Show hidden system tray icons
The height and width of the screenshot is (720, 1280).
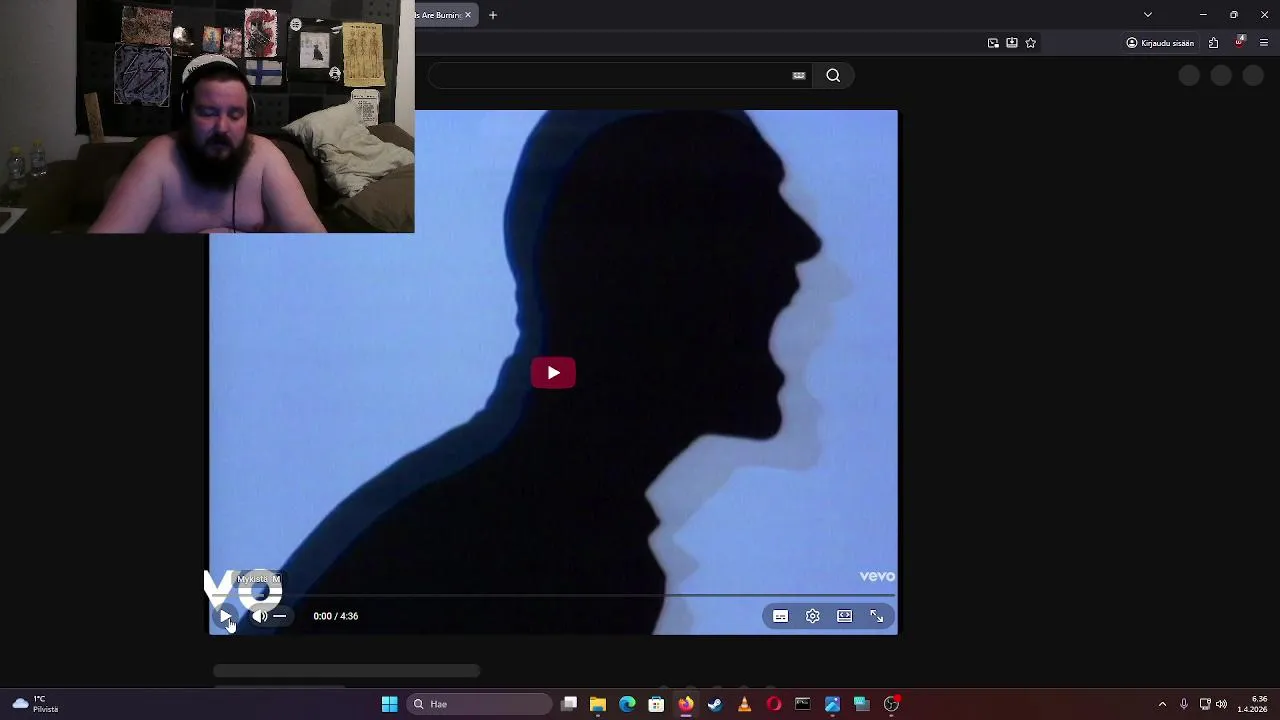(1162, 704)
